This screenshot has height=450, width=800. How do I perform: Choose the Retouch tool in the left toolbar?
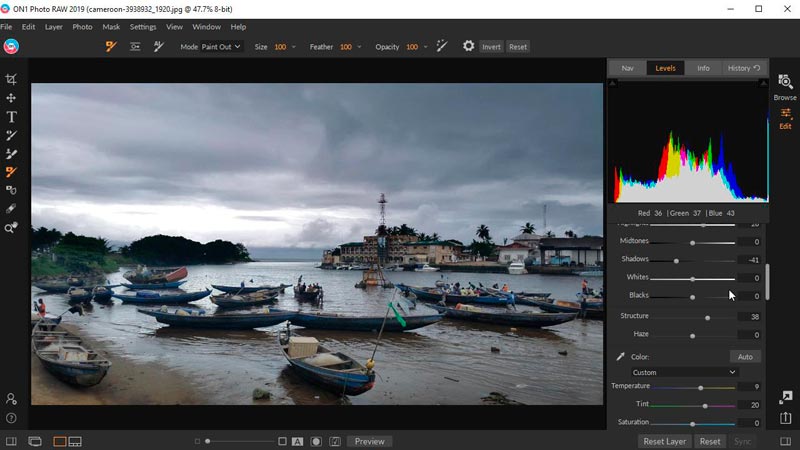pos(11,210)
